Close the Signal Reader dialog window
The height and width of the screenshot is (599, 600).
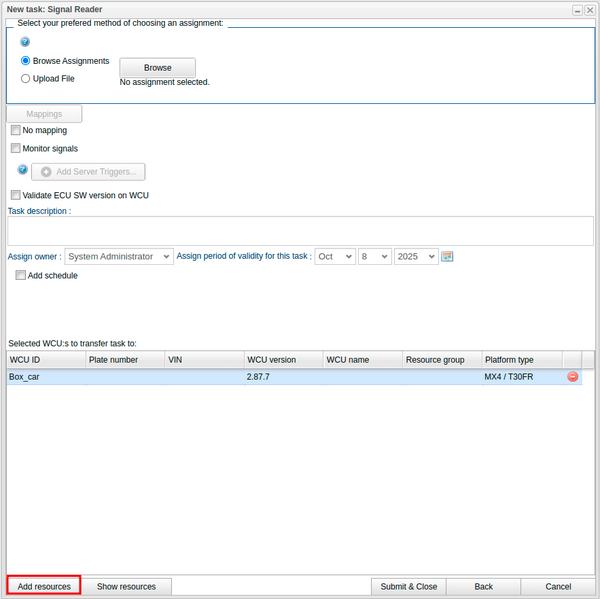coord(590,9)
